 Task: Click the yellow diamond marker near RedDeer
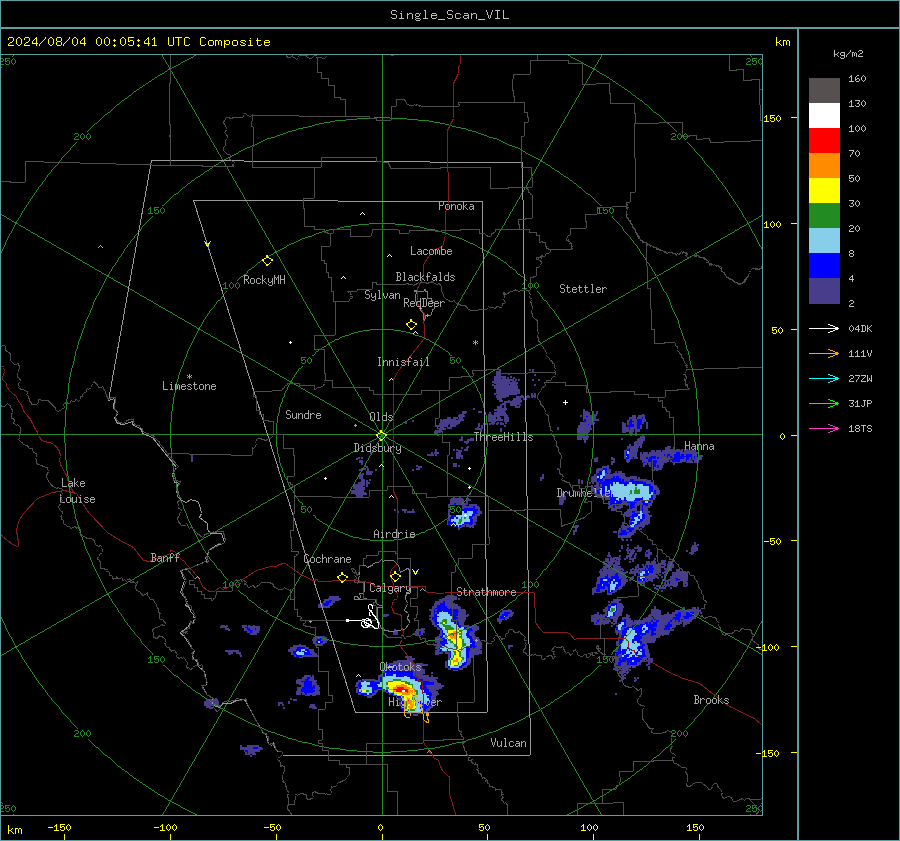point(411,325)
